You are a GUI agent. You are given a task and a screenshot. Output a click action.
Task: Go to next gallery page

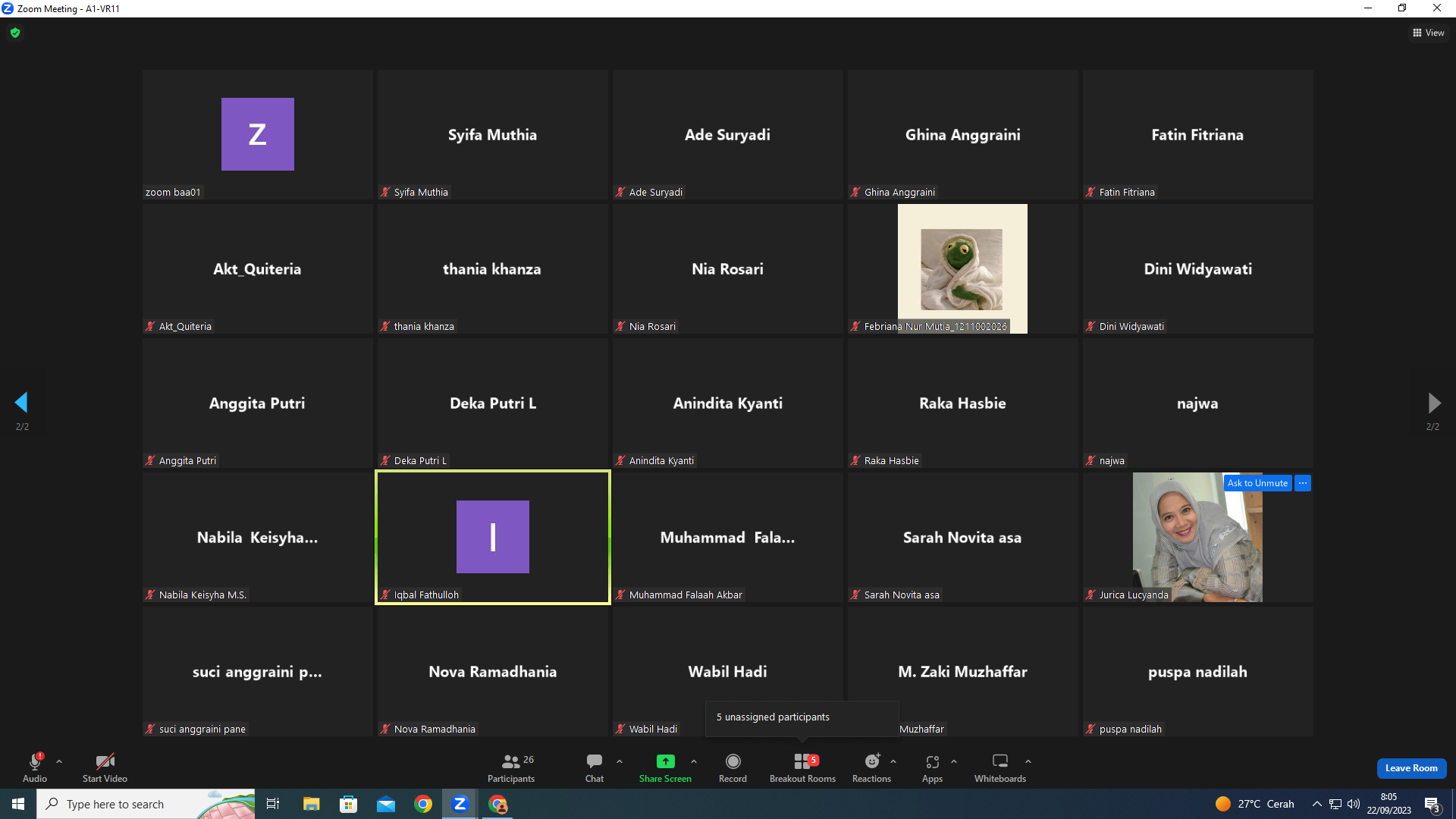[x=1433, y=402]
